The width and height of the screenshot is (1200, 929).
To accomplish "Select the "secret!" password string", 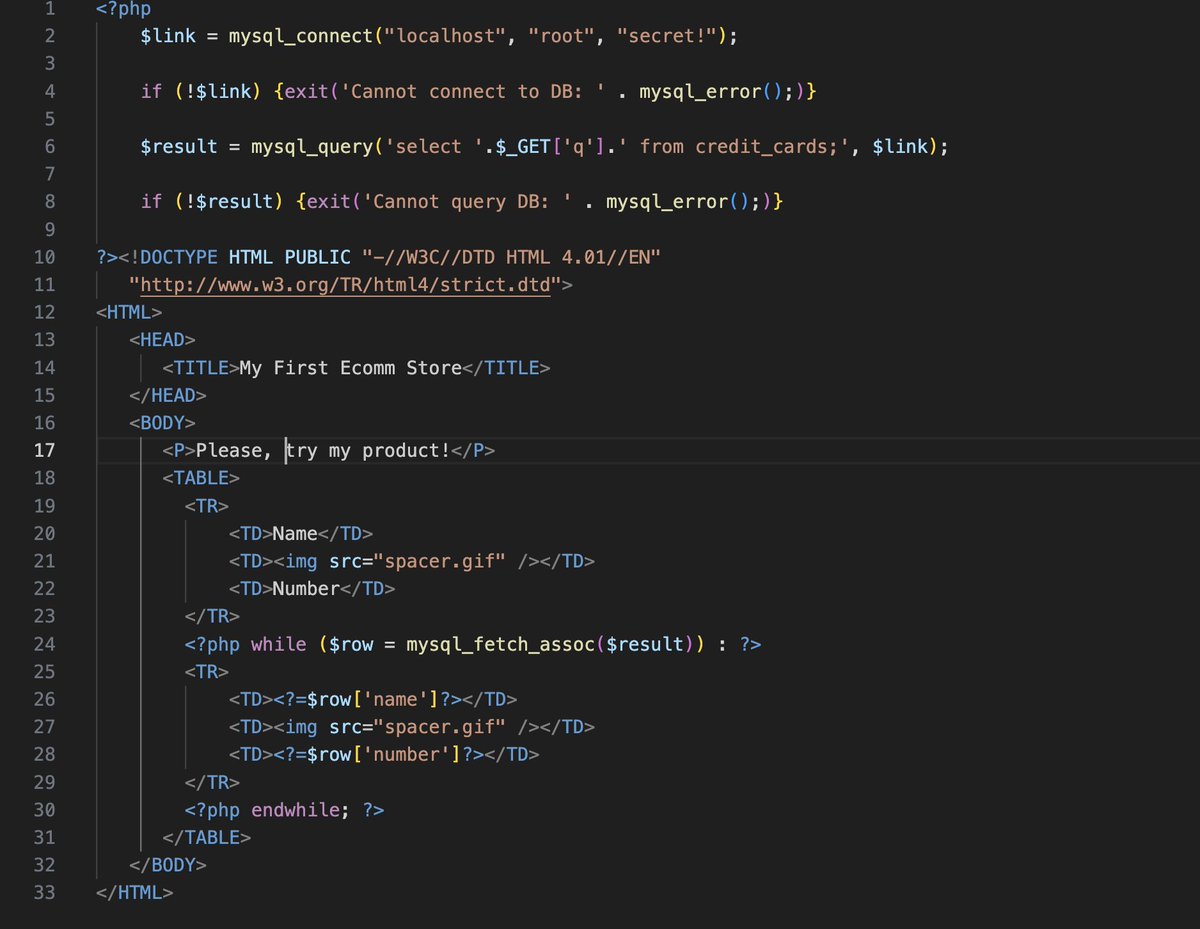I will pyautogui.click(x=665, y=36).
